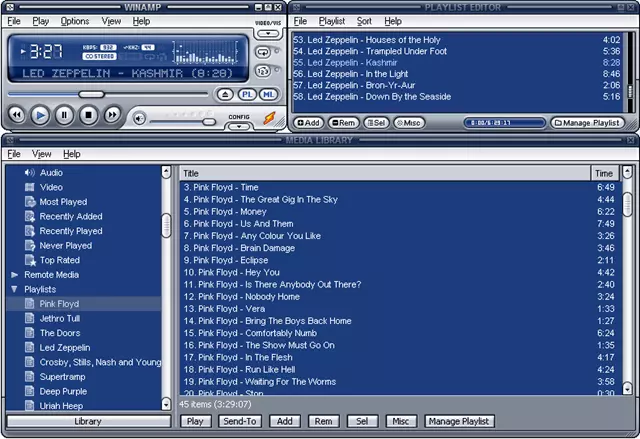Click the Rem button in Playlist Editor
The width and height of the screenshot is (640, 439).
tap(343, 123)
